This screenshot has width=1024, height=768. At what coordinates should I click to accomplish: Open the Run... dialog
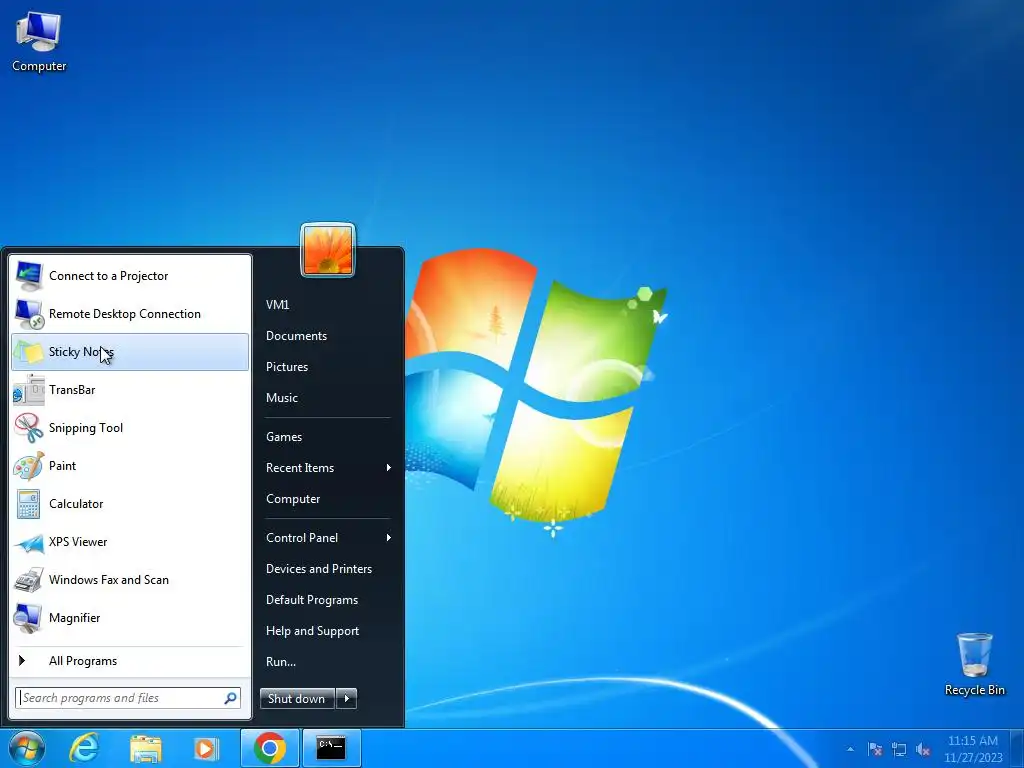point(281,662)
